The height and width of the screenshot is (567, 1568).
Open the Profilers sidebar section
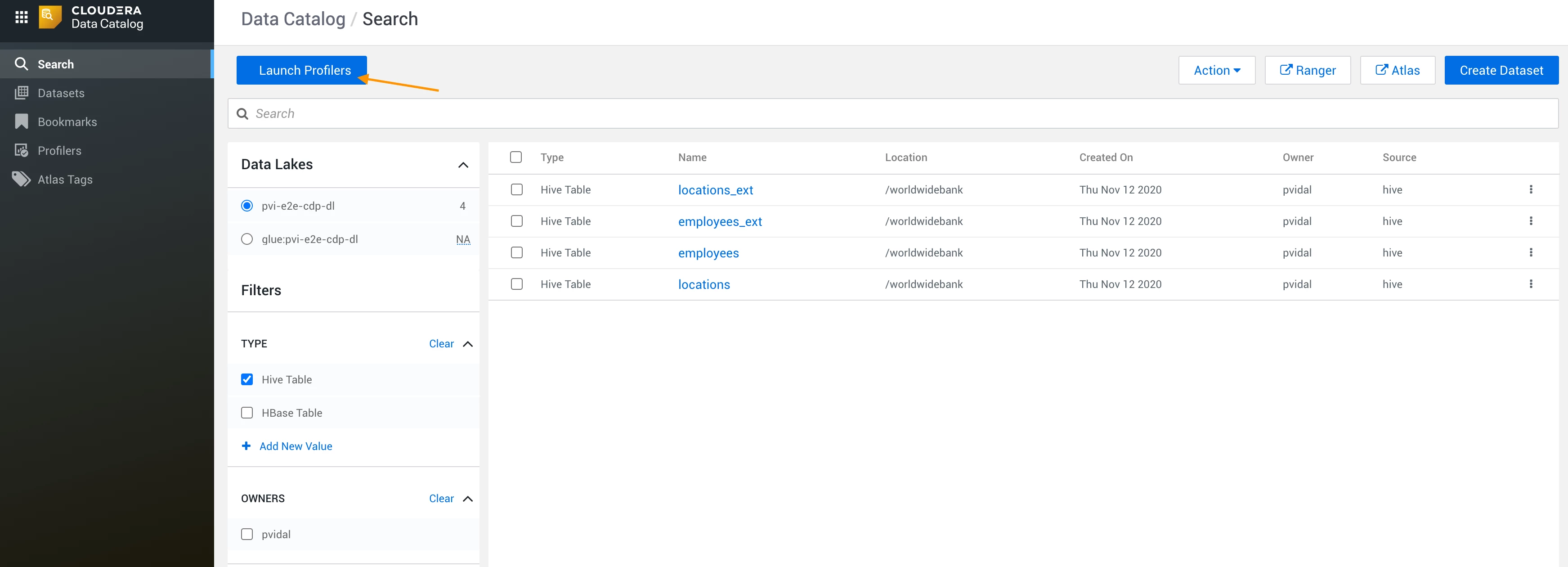coord(59,150)
